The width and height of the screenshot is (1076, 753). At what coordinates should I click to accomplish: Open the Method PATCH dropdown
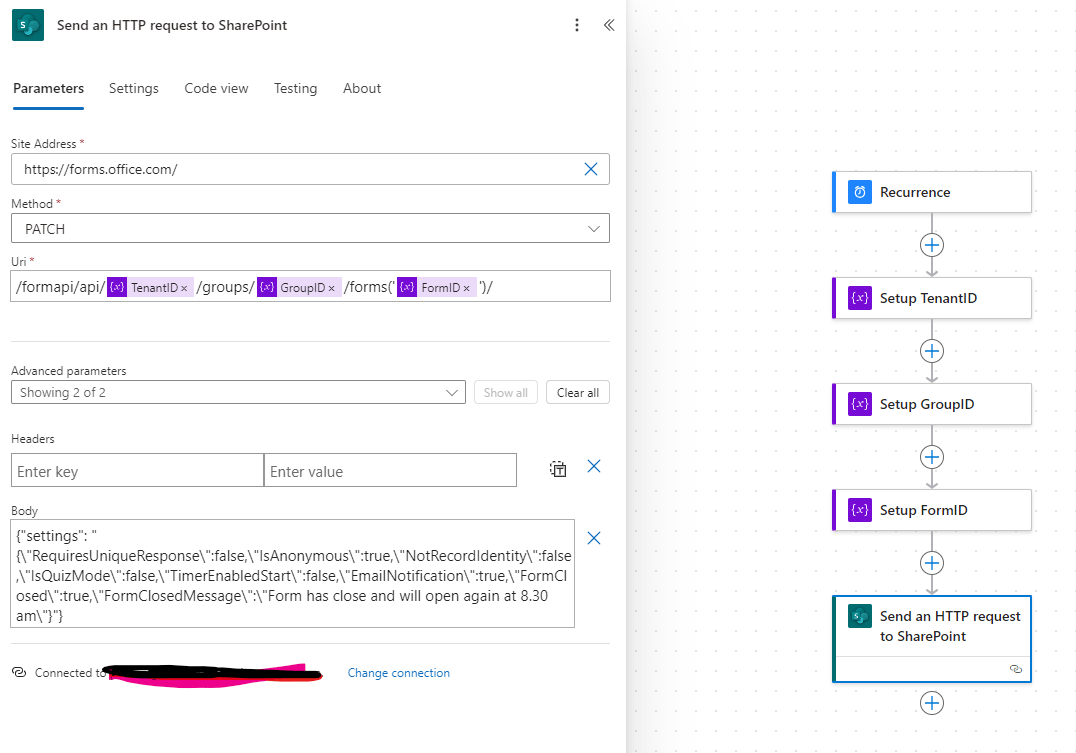click(310, 229)
